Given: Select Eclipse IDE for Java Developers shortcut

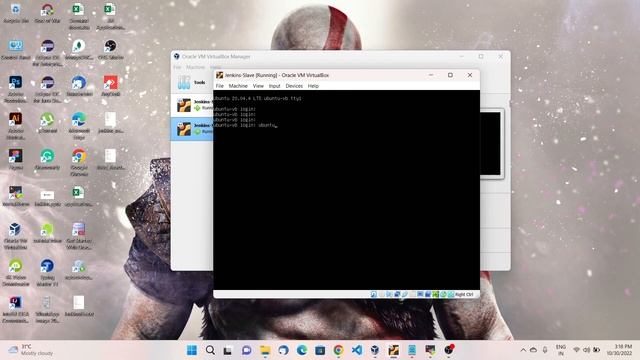Looking at the screenshot, I should [x=47, y=89].
